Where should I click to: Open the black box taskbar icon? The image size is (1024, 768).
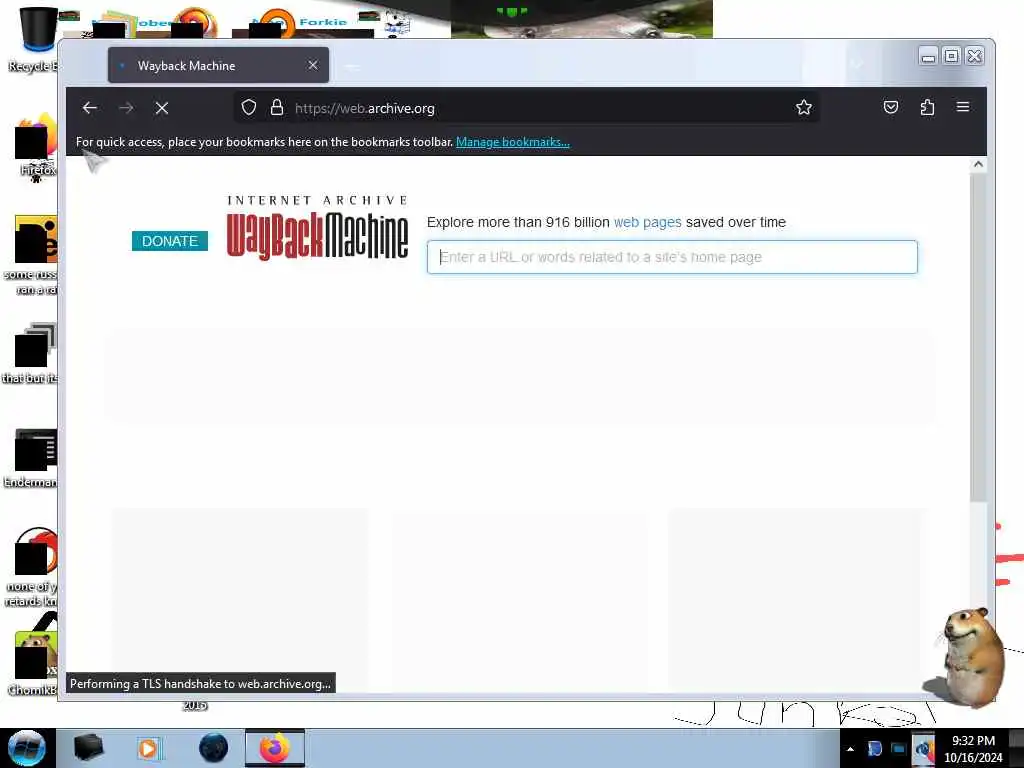coord(88,748)
